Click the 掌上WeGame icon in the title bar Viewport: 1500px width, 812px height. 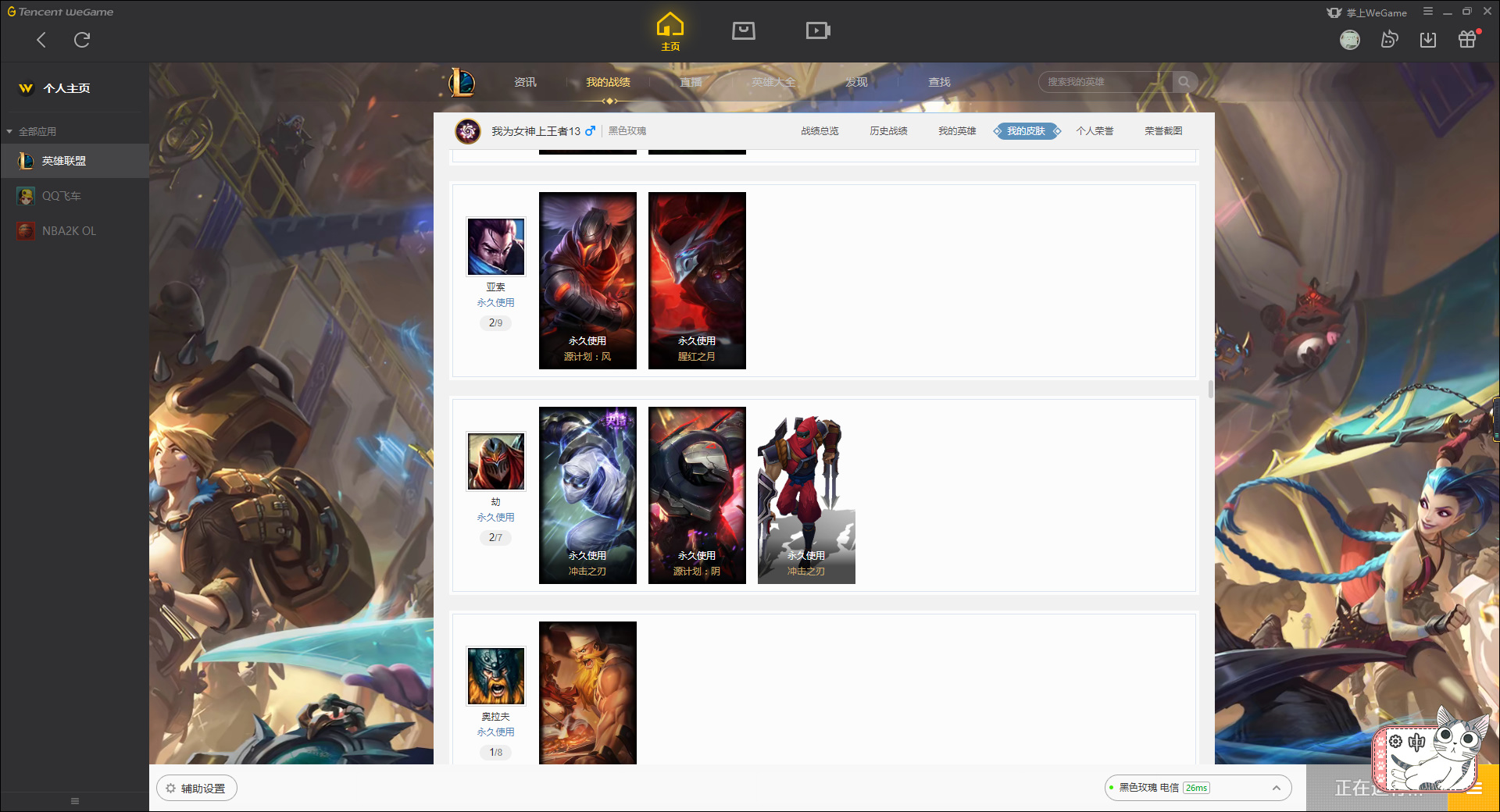pyautogui.click(x=1334, y=12)
